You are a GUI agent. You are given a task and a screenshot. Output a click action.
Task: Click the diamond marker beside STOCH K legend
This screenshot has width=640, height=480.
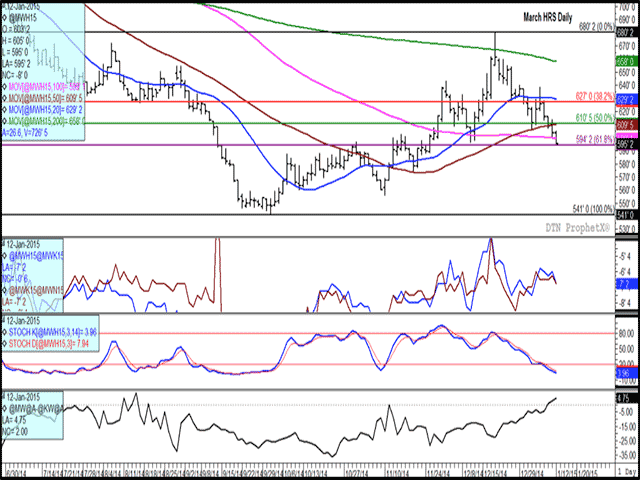4,331
